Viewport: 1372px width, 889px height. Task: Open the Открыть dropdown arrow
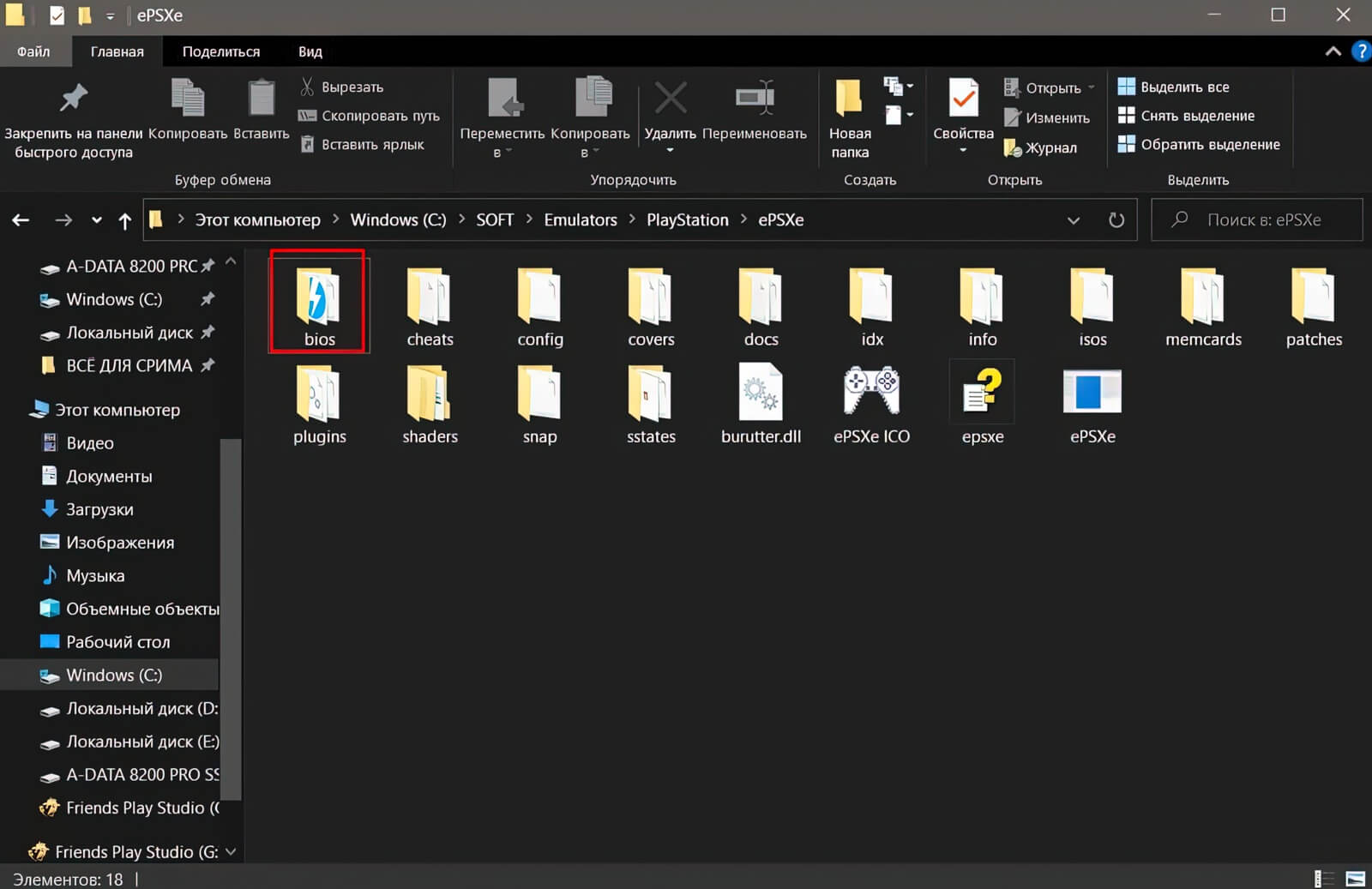(1092, 87)
